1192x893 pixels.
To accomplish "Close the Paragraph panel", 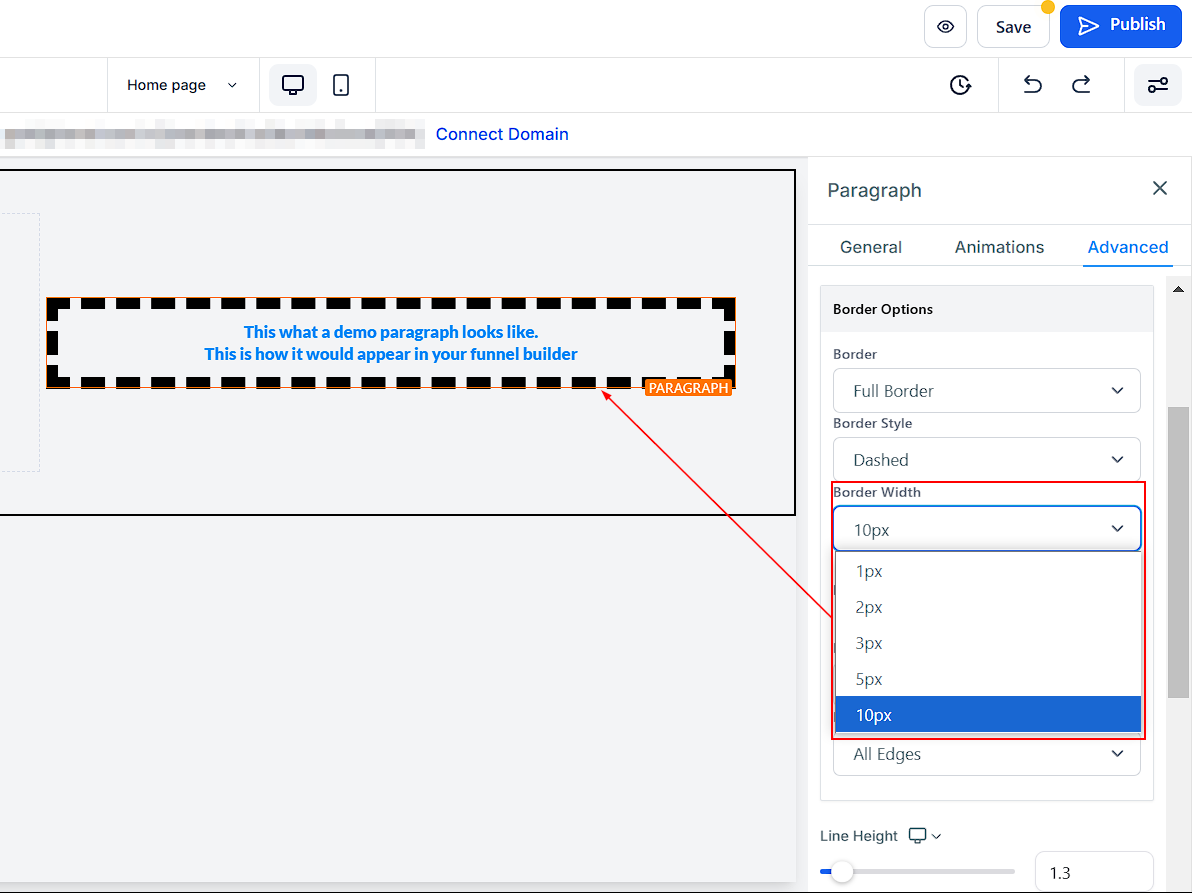I will [1159, 188].
